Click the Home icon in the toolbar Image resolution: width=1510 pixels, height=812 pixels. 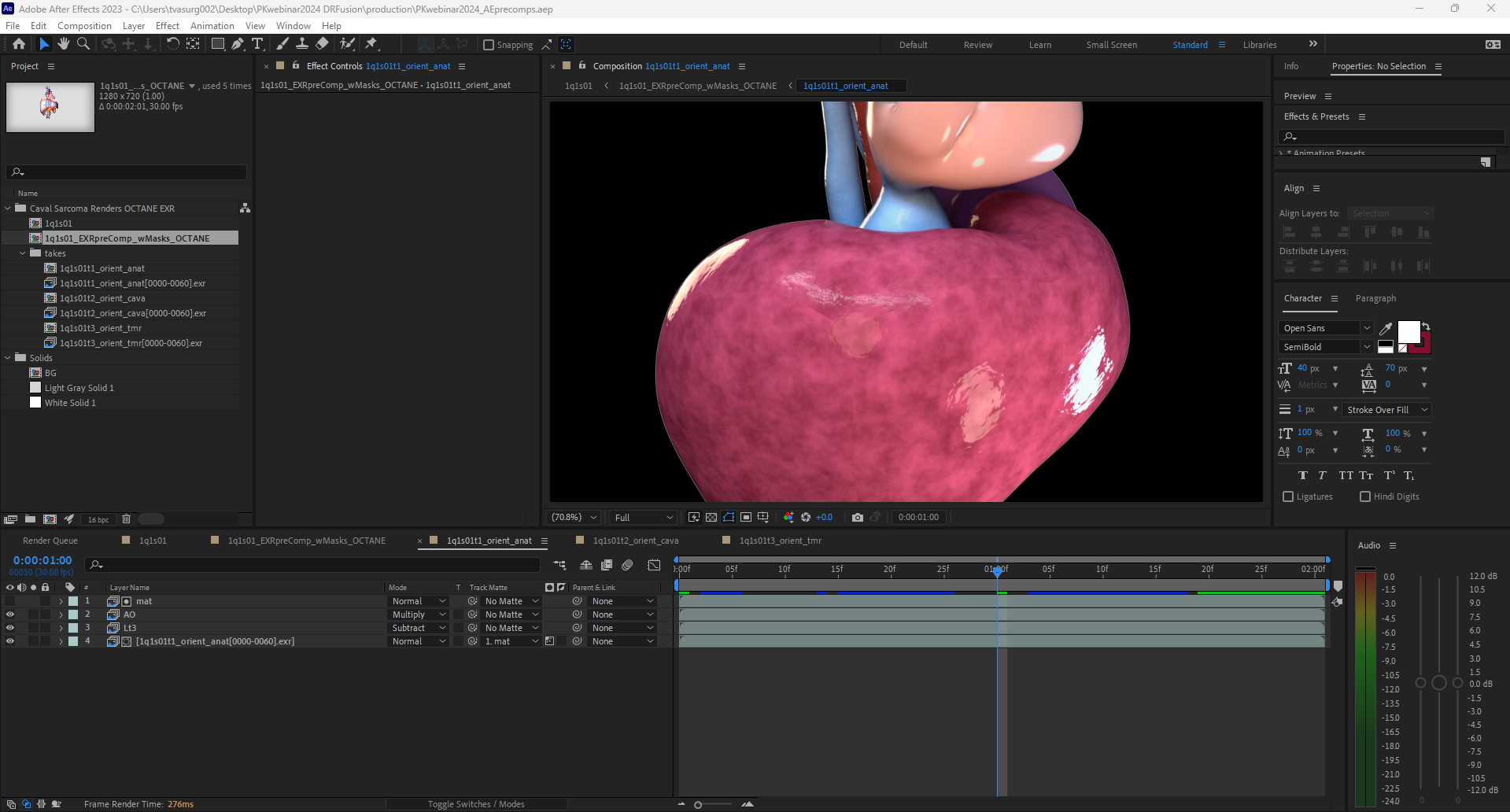pyautogui.click(x=19, y=44)
